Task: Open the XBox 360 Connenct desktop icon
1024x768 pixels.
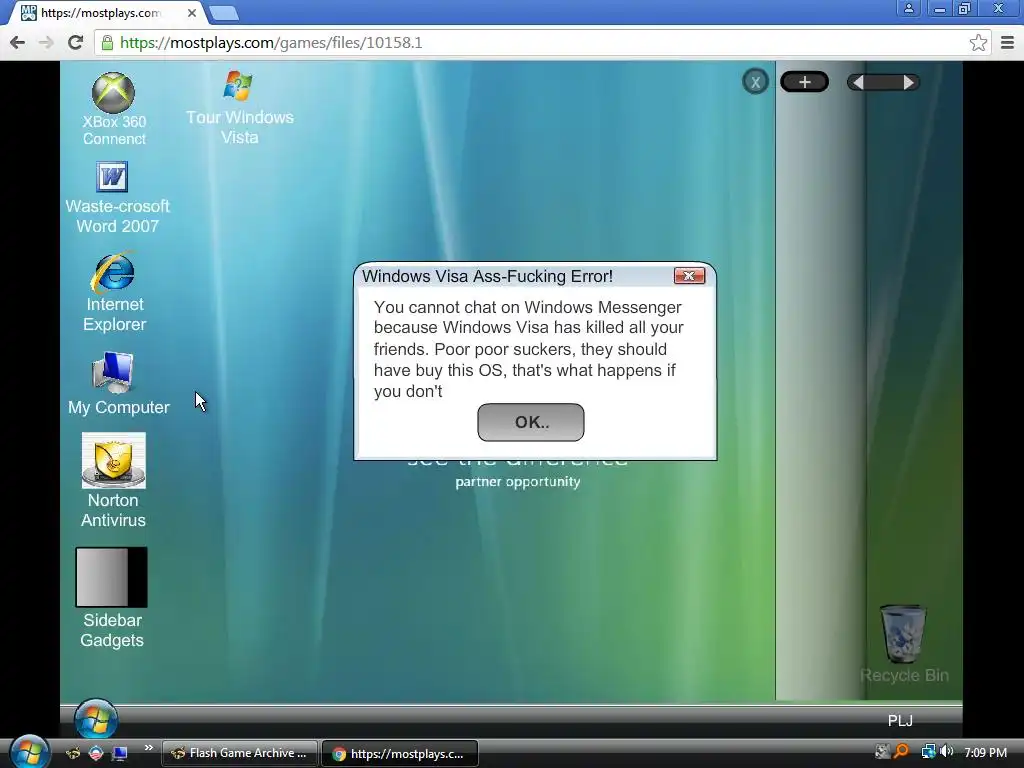Action: (114, 108)
